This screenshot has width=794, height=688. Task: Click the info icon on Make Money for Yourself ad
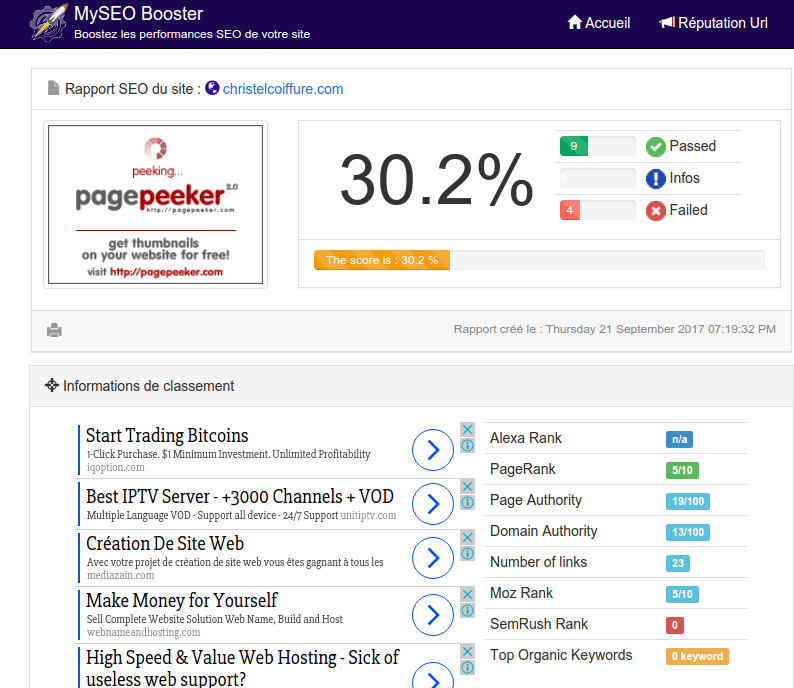[x=467, y=611]
